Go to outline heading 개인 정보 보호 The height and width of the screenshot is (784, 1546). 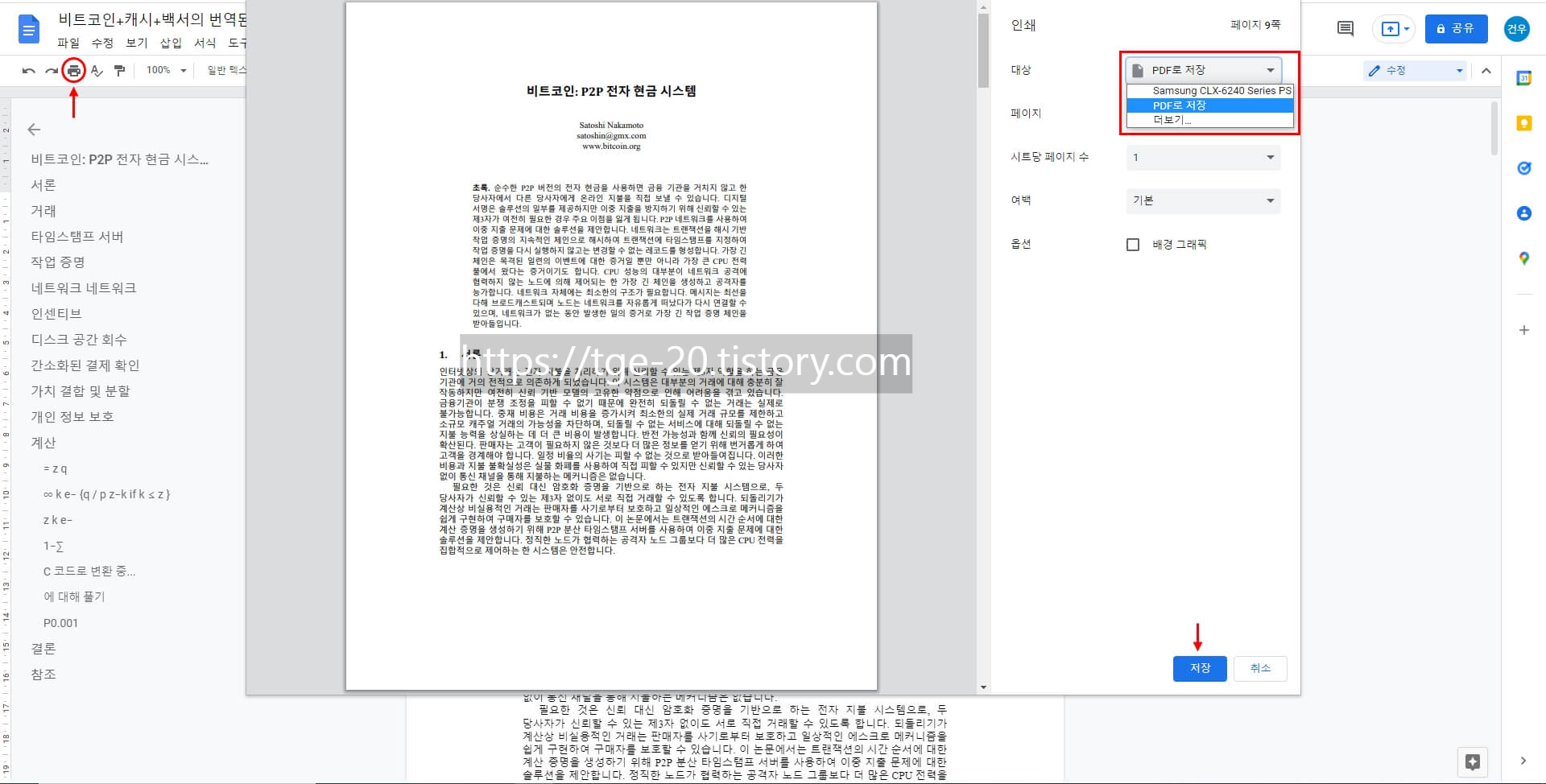click(72, 417)
